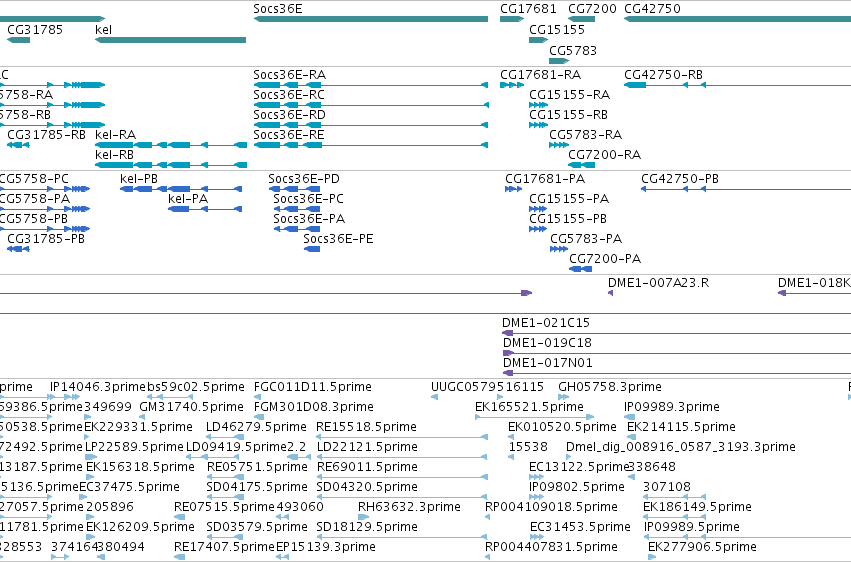Click the IP09802.5prime EST label
This screenshot has width=851, height=562.
click(x=577, y=487)
